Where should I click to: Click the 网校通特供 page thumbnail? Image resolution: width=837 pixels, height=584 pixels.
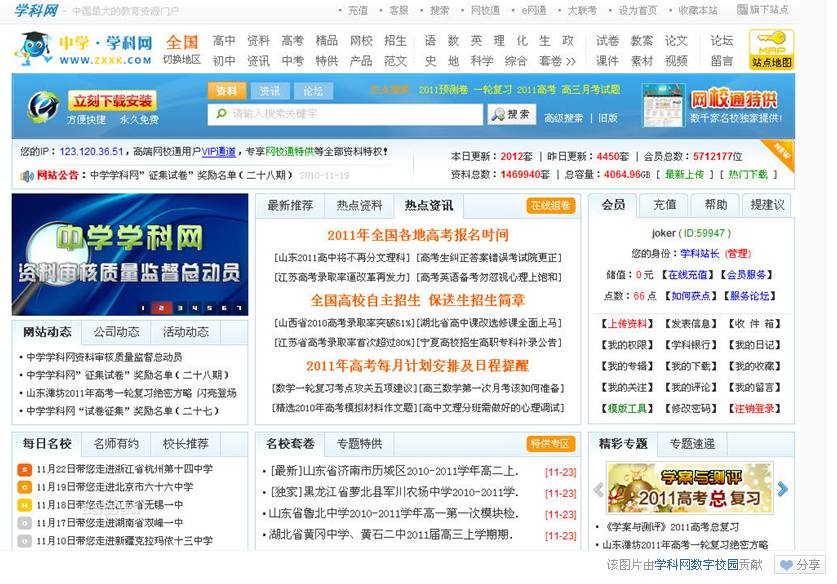tap(663, 105)
